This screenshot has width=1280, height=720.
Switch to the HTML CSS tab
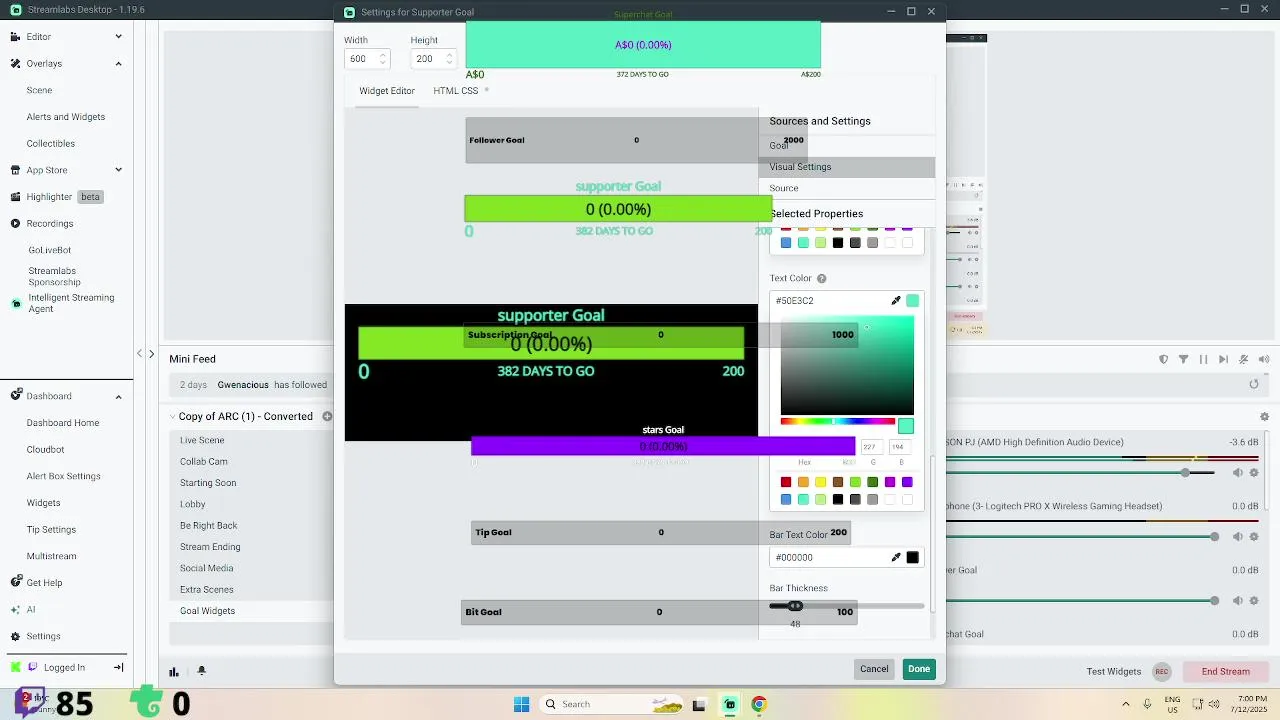click(x=456, y=91)
